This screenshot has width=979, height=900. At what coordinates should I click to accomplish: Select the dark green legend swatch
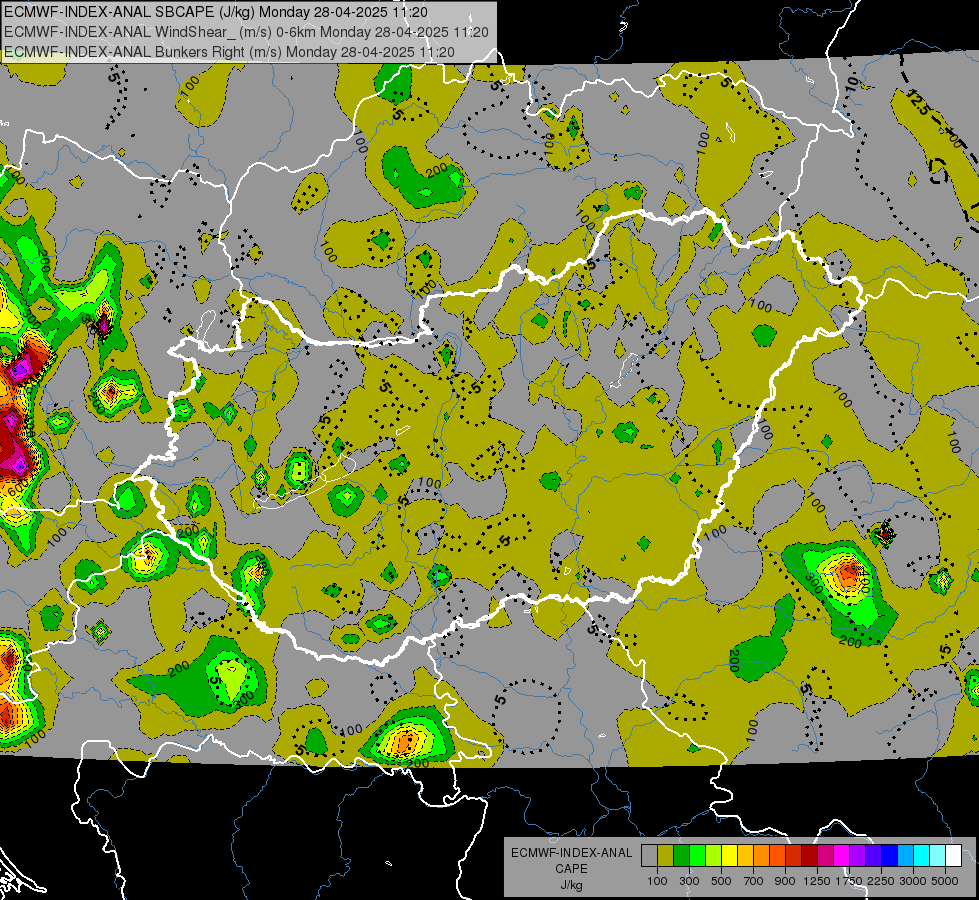[682, 855]
